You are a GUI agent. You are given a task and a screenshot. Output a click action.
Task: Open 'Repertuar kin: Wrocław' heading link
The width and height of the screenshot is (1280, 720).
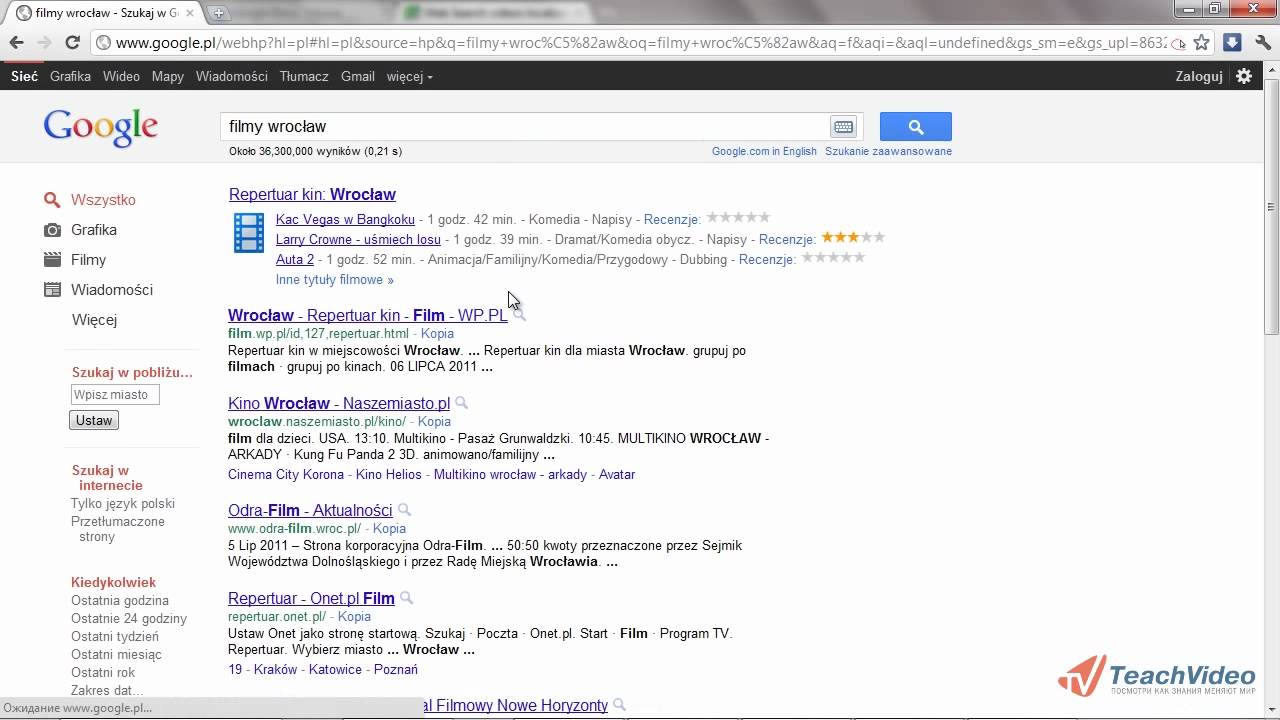pyautogui.click(x=312, y=194)
